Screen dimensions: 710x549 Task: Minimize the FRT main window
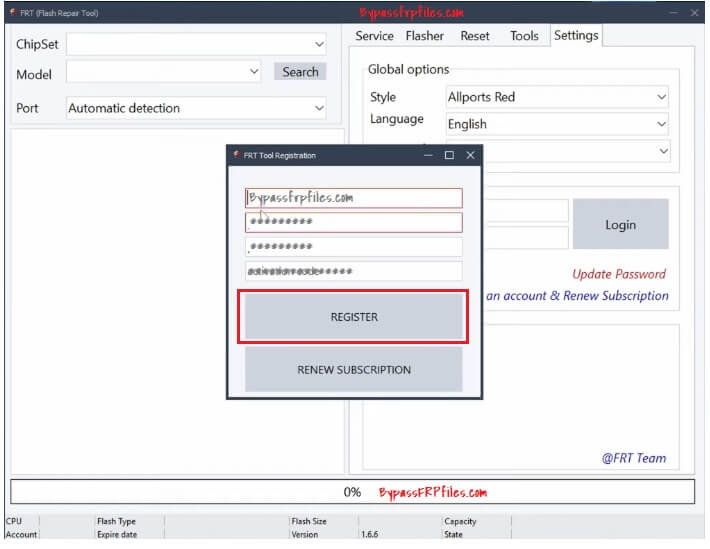(x=673, y=13)
